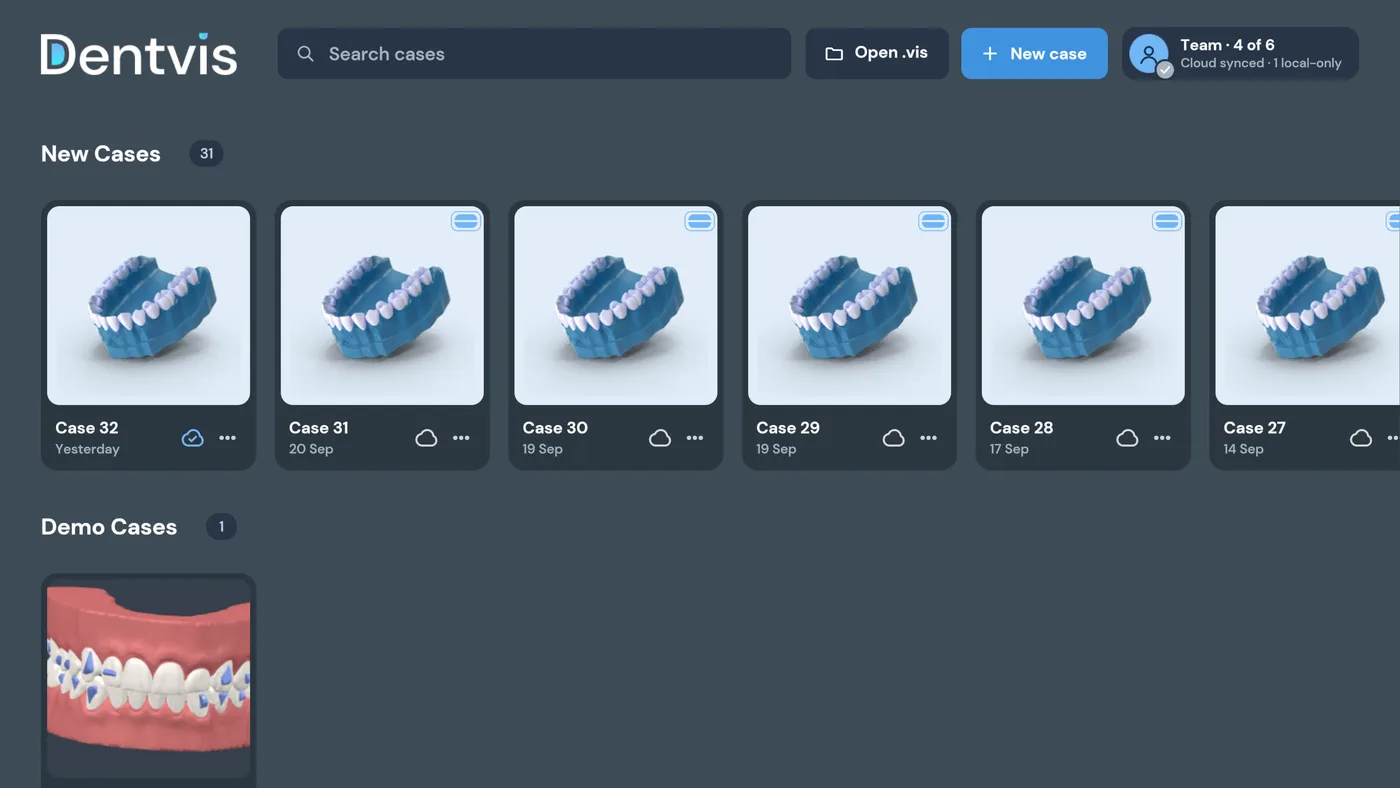Click the Demo Cases count badge 1

[221, 526]
